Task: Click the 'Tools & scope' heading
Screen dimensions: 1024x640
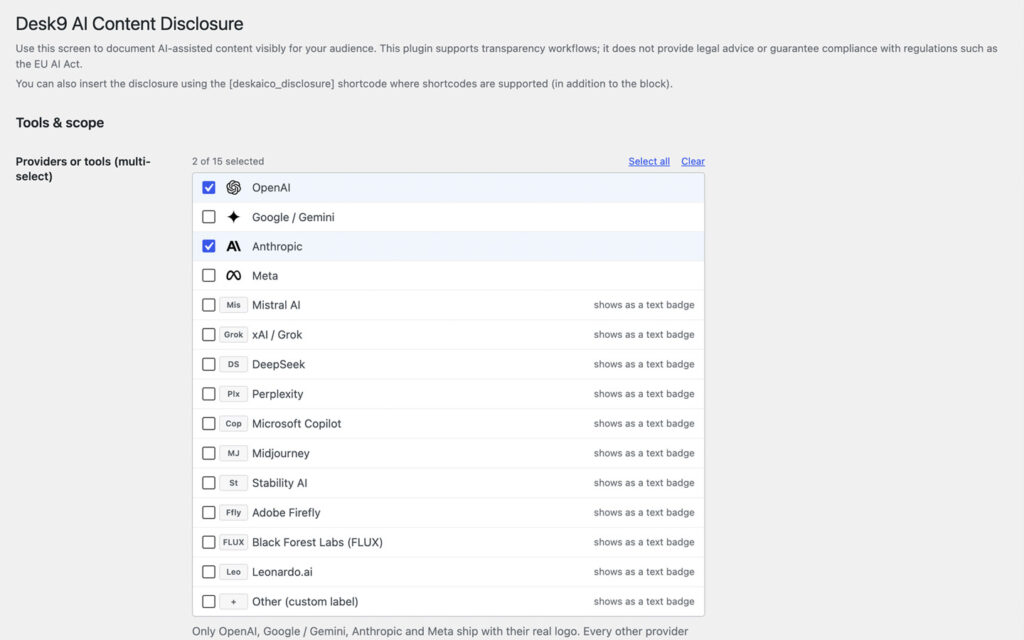Action: [x=60, y=123]
